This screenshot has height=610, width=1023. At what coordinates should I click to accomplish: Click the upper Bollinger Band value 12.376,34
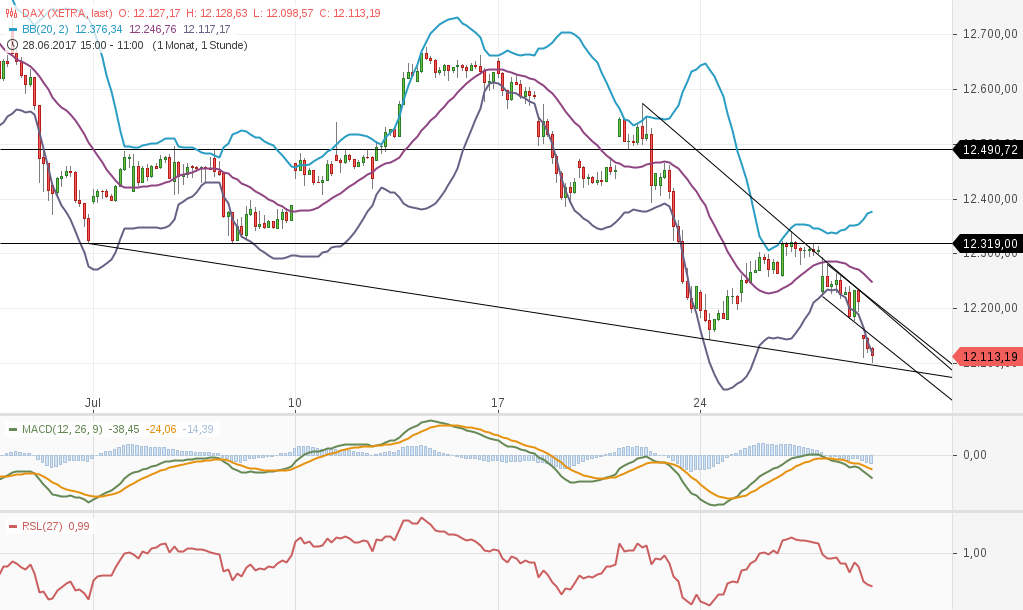97,30
